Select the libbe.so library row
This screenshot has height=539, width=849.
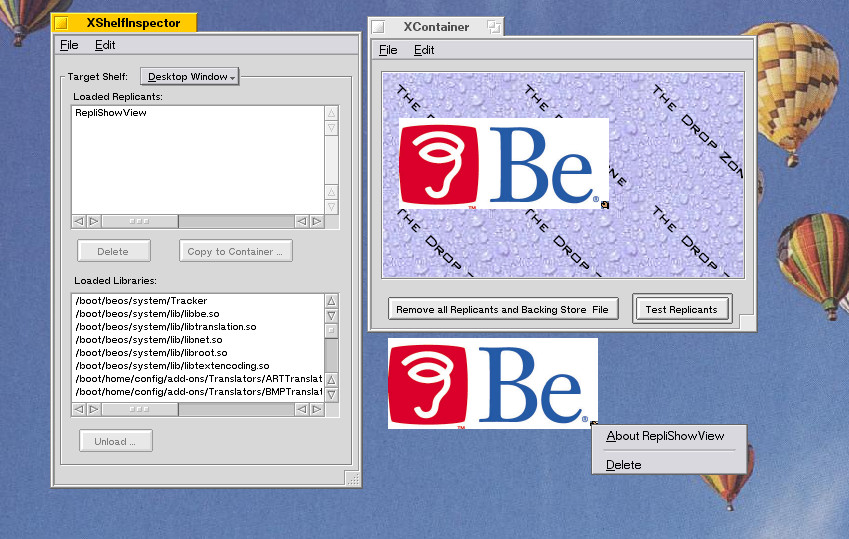point(198,314)
